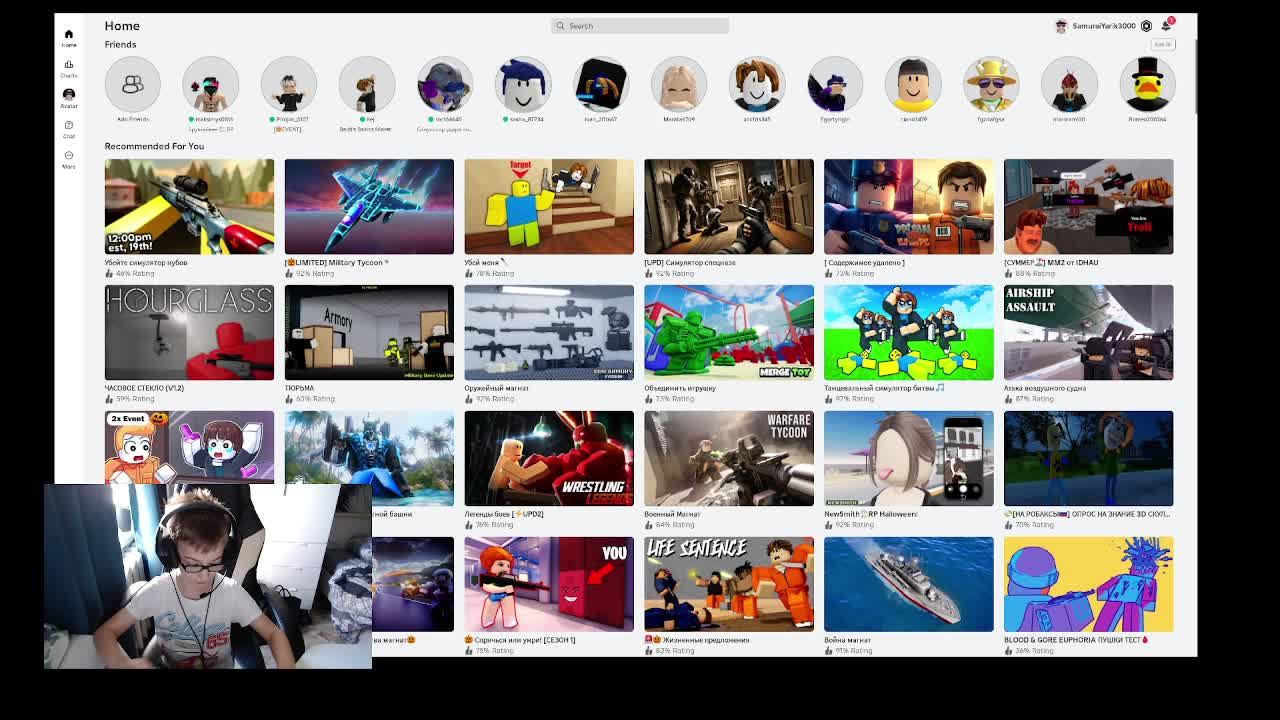This screenshot has height=720, width=1280.
Task: Click 'Военный Магнат' game title
Action: [672, 514]
